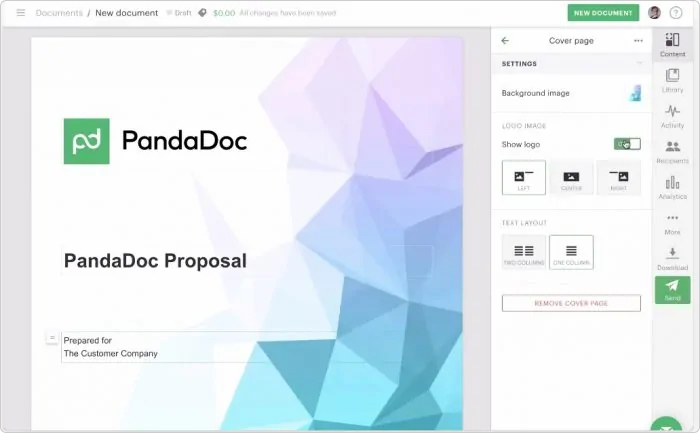Image resolution: width=700 pixels, height=433 pixels.
Task: Select the Left logo alignment option
Action: point(524,178)
